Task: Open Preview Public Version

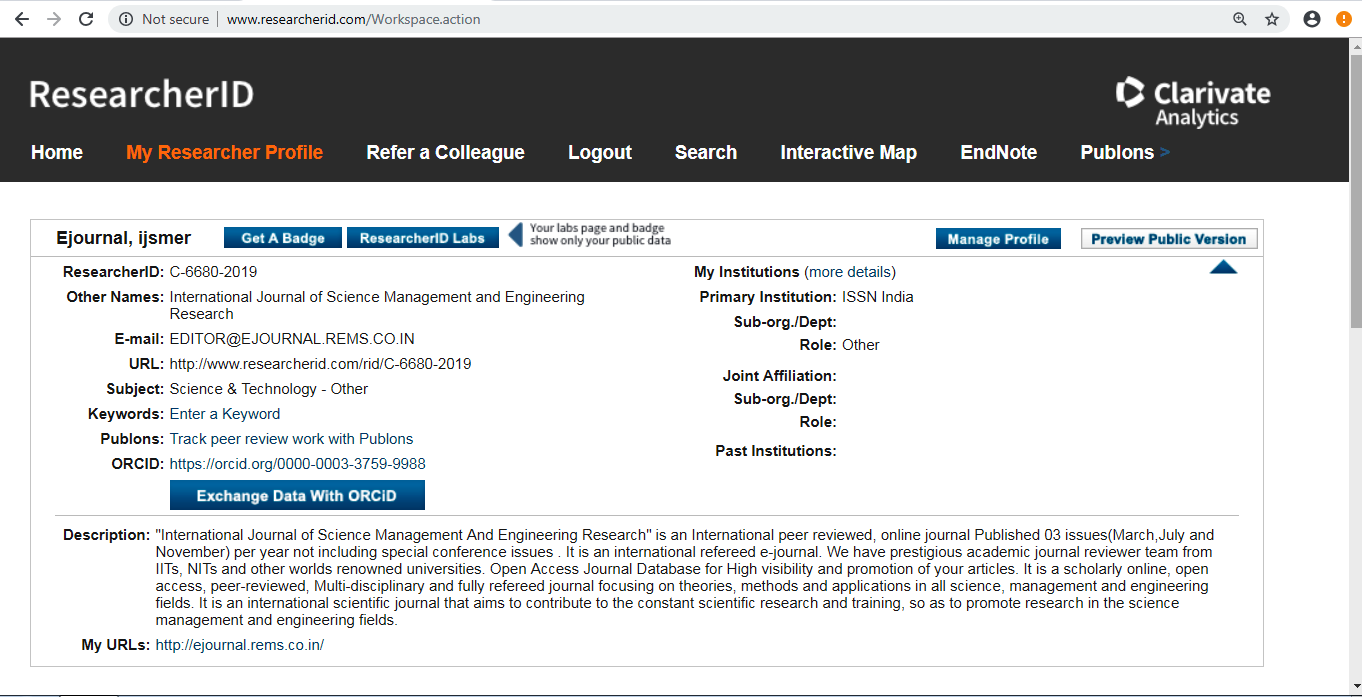Action: pos(1168,239)
